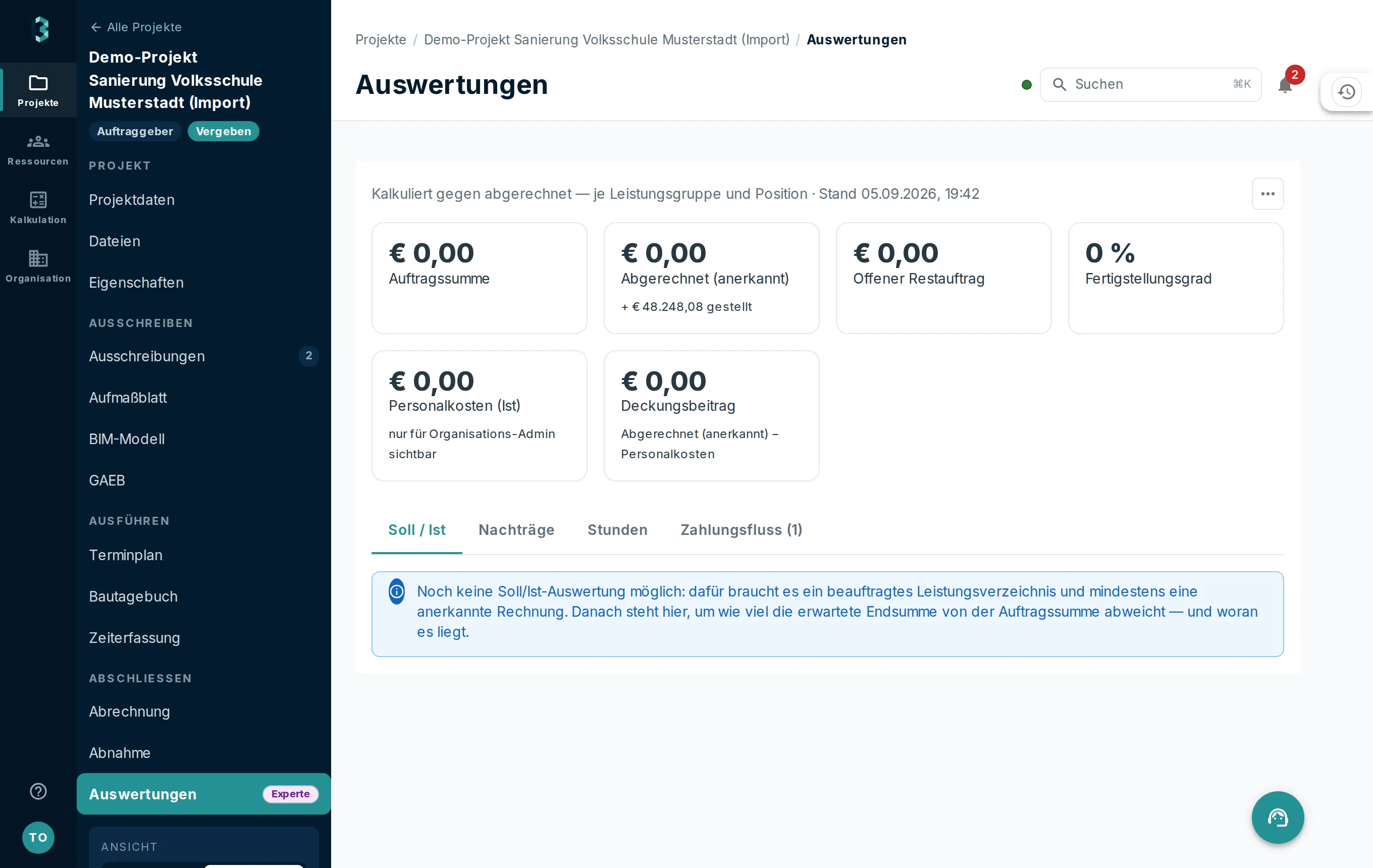Click the Auftraggeber badge
This screenshot has height=868, width=1373.
tap(135, 132)
